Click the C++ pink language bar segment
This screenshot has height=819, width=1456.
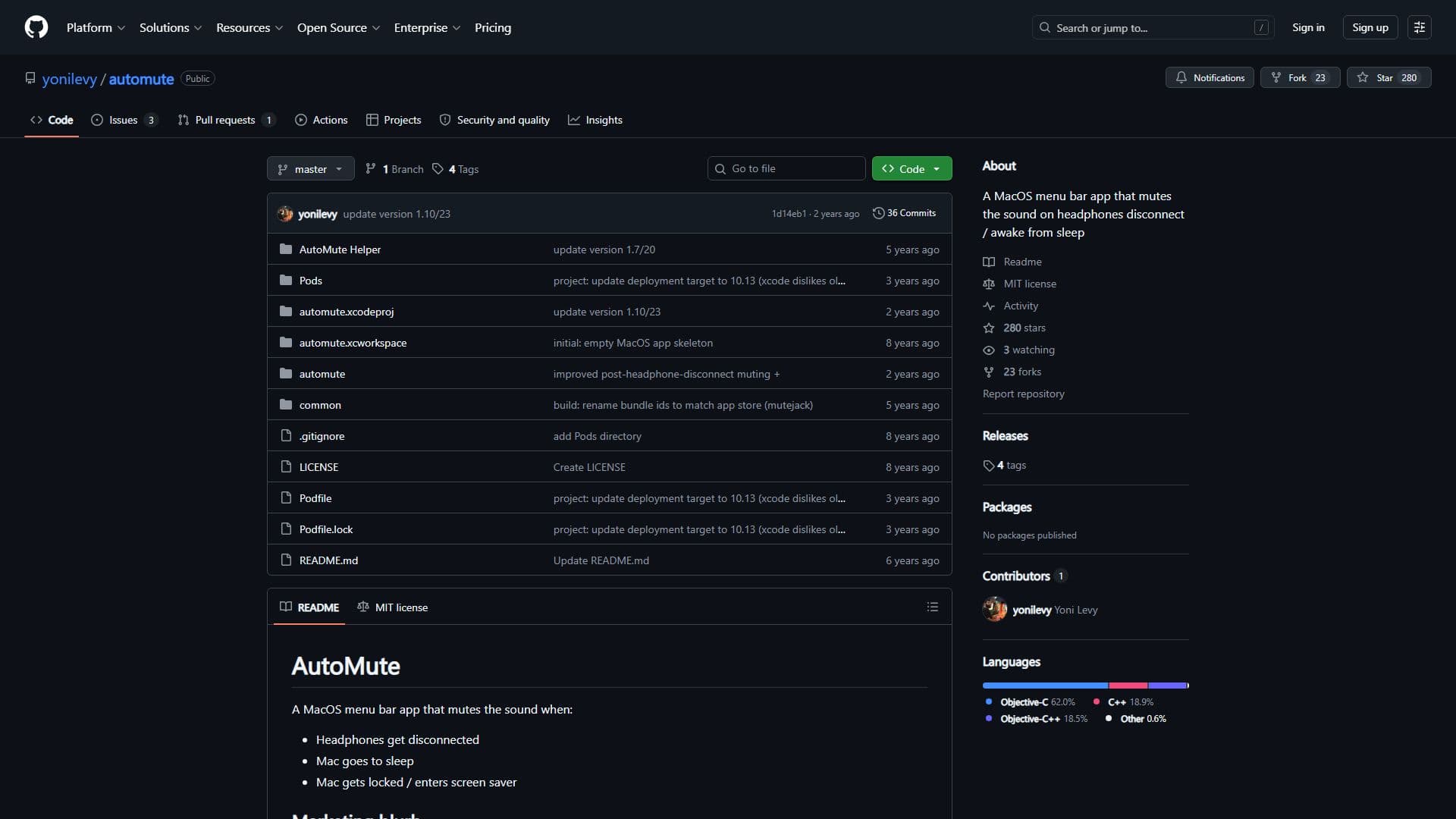pos(1128,686)
